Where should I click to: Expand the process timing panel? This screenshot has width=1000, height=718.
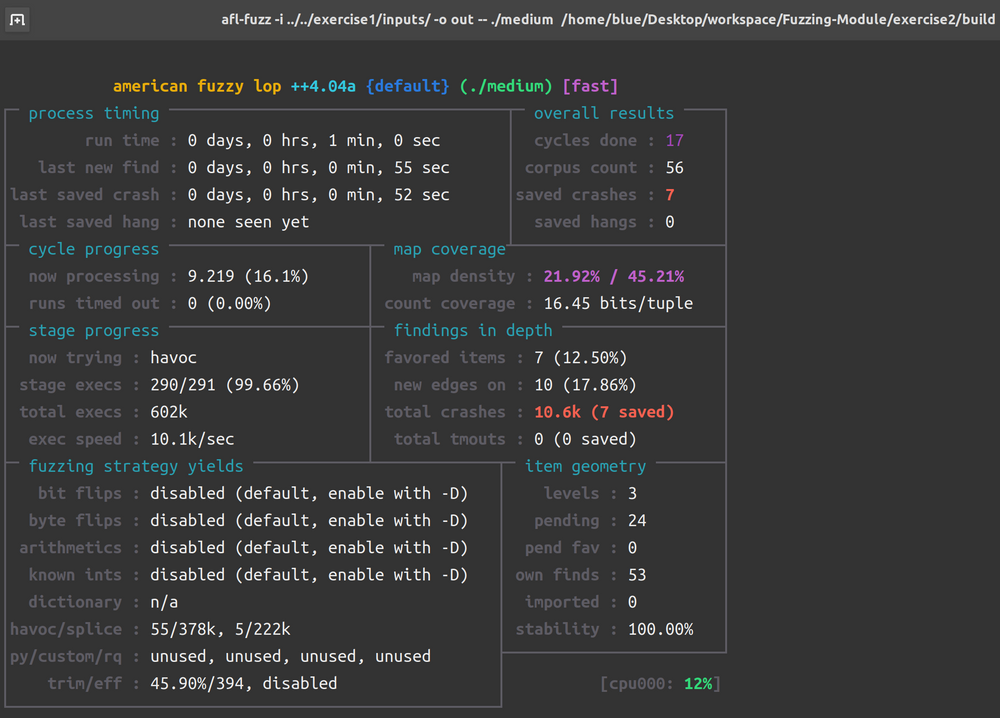(96, 113)
